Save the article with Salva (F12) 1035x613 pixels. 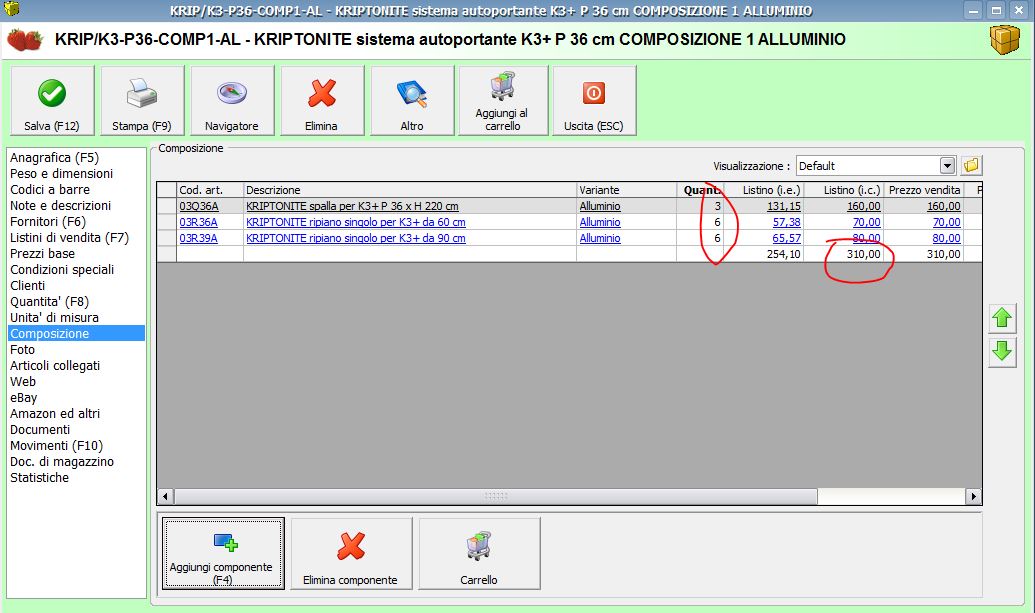(52, 101)
